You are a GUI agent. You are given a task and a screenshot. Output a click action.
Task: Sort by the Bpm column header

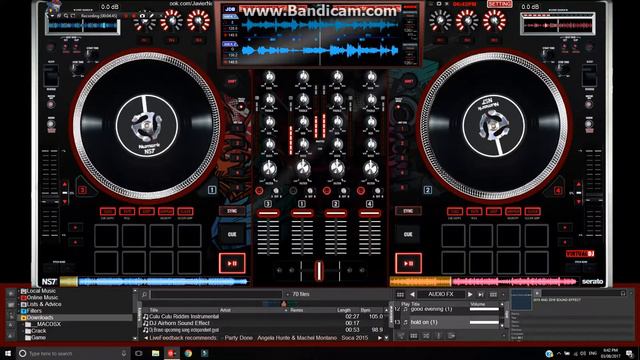tap(366, 310)
